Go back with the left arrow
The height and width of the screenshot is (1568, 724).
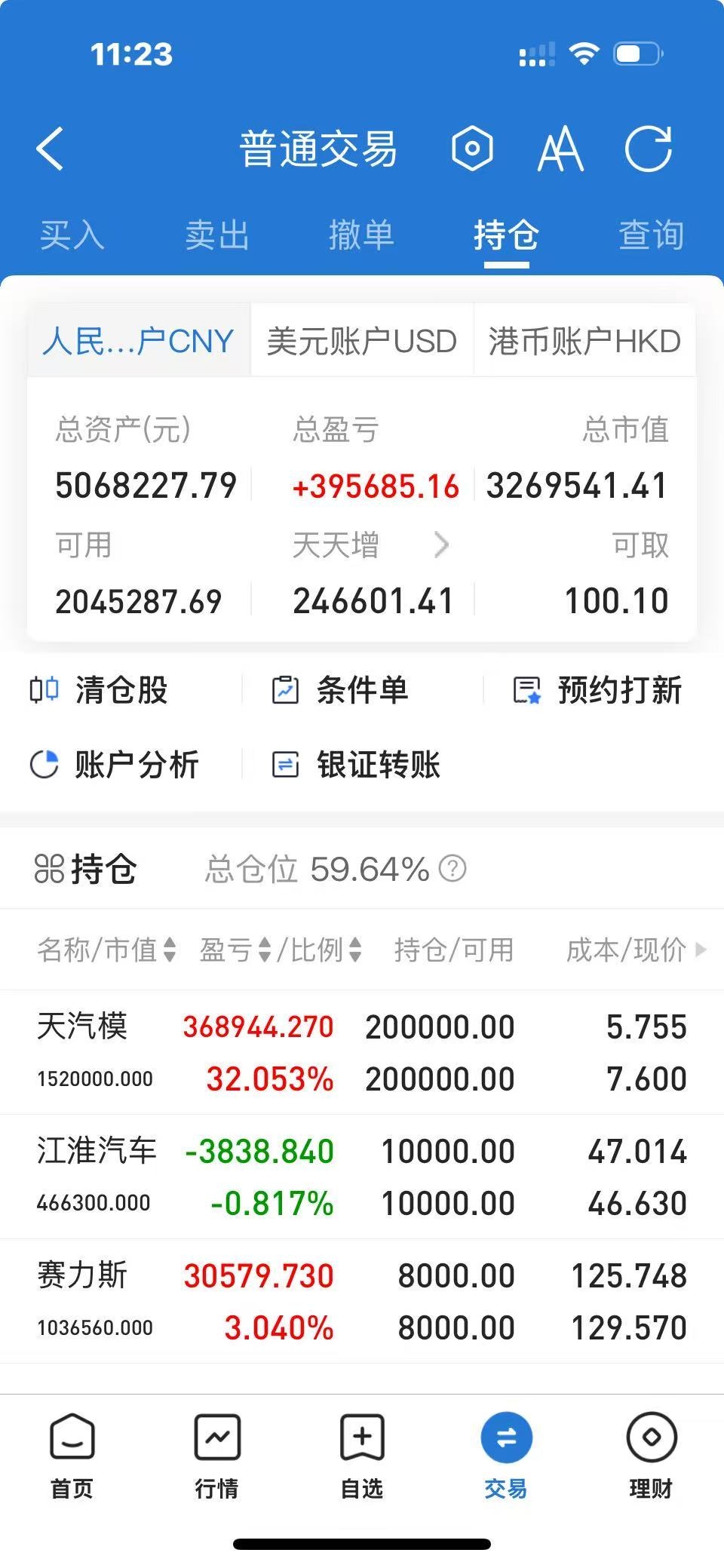pos(51,149)
